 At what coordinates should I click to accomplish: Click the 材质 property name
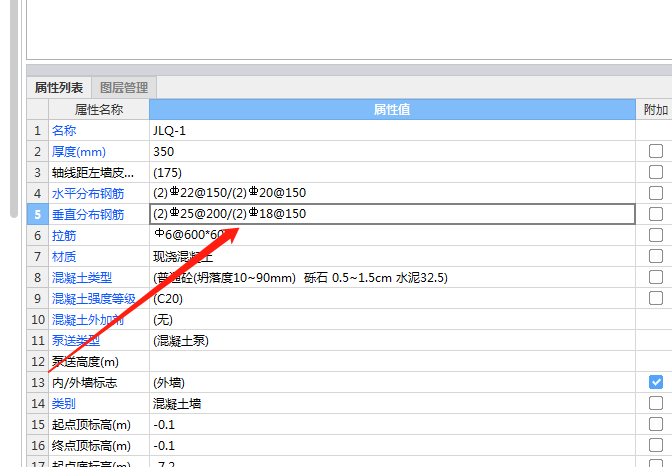click(x=64, y=256)
